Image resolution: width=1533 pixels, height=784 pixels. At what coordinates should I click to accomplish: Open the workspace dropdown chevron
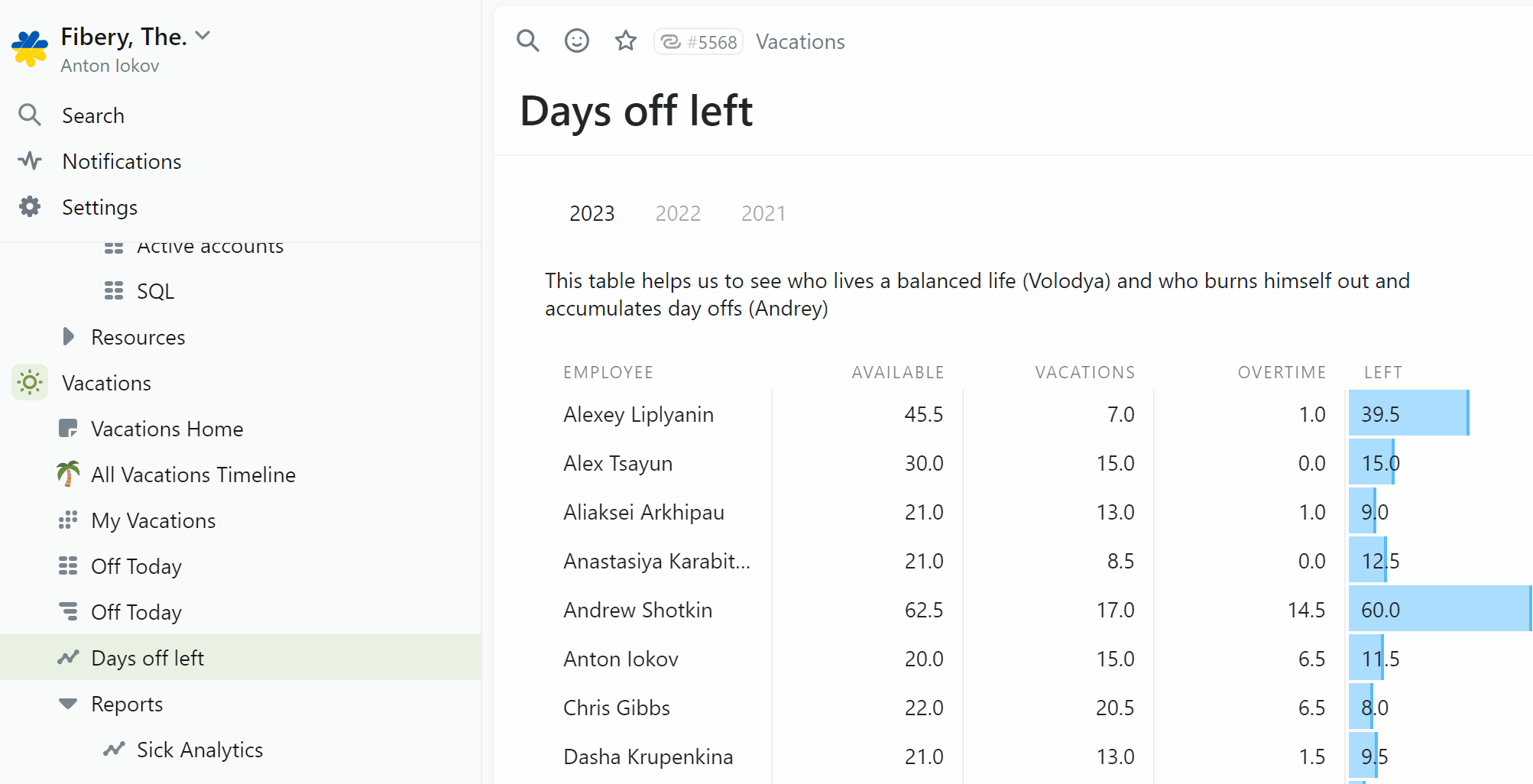(x=203, y=35)
